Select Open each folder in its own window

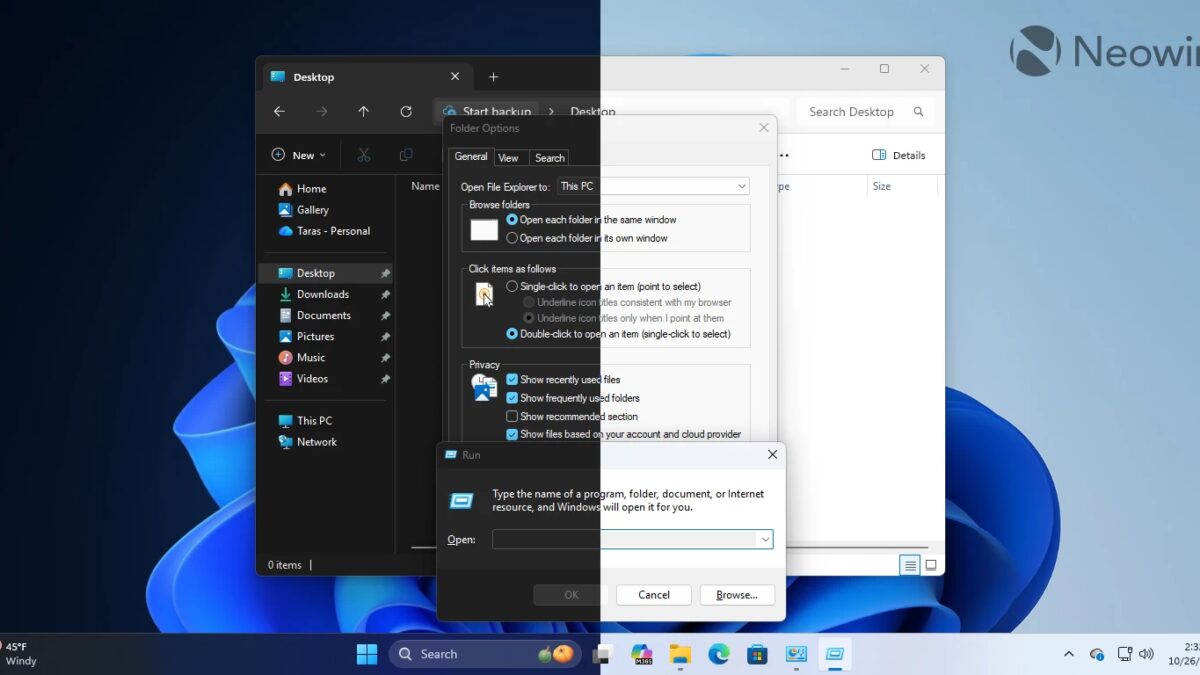587,238
